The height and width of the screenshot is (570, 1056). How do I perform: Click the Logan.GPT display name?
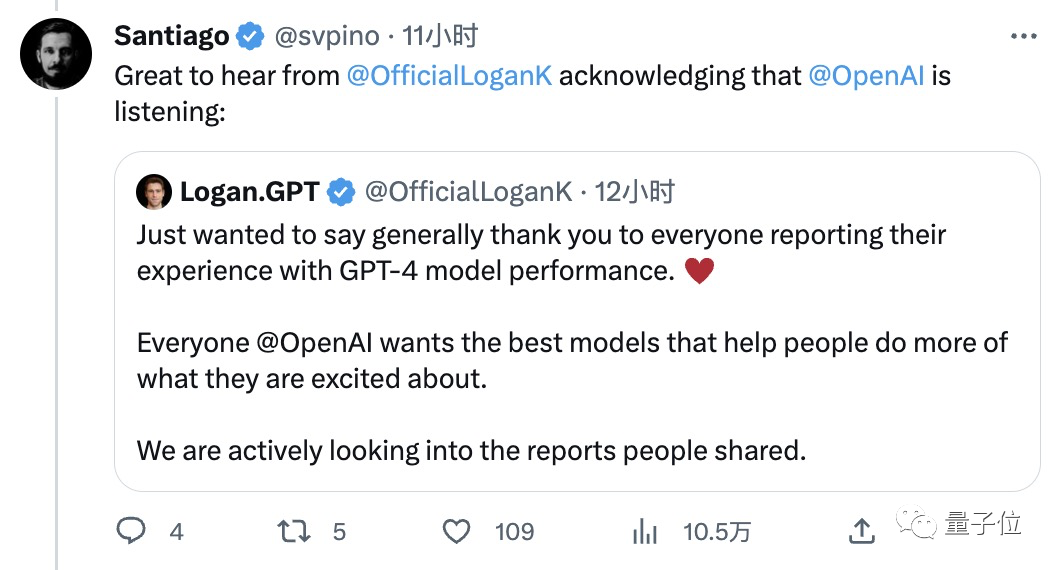tap(249, 192)
